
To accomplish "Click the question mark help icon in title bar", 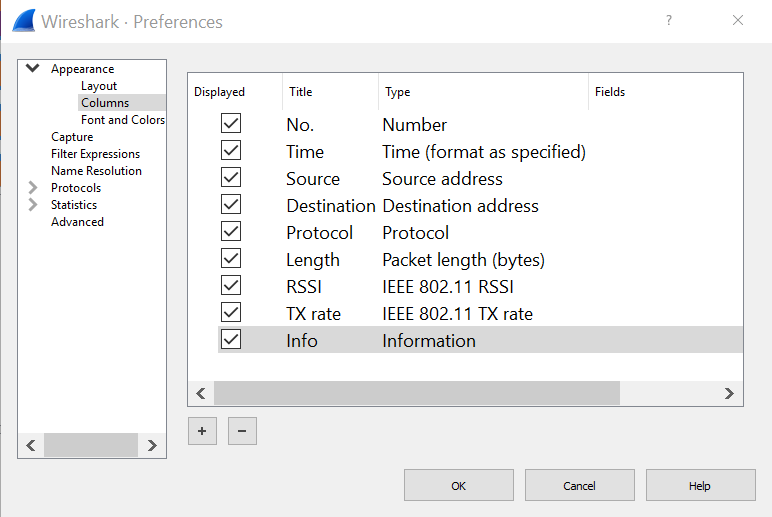I will coord(668,20).
